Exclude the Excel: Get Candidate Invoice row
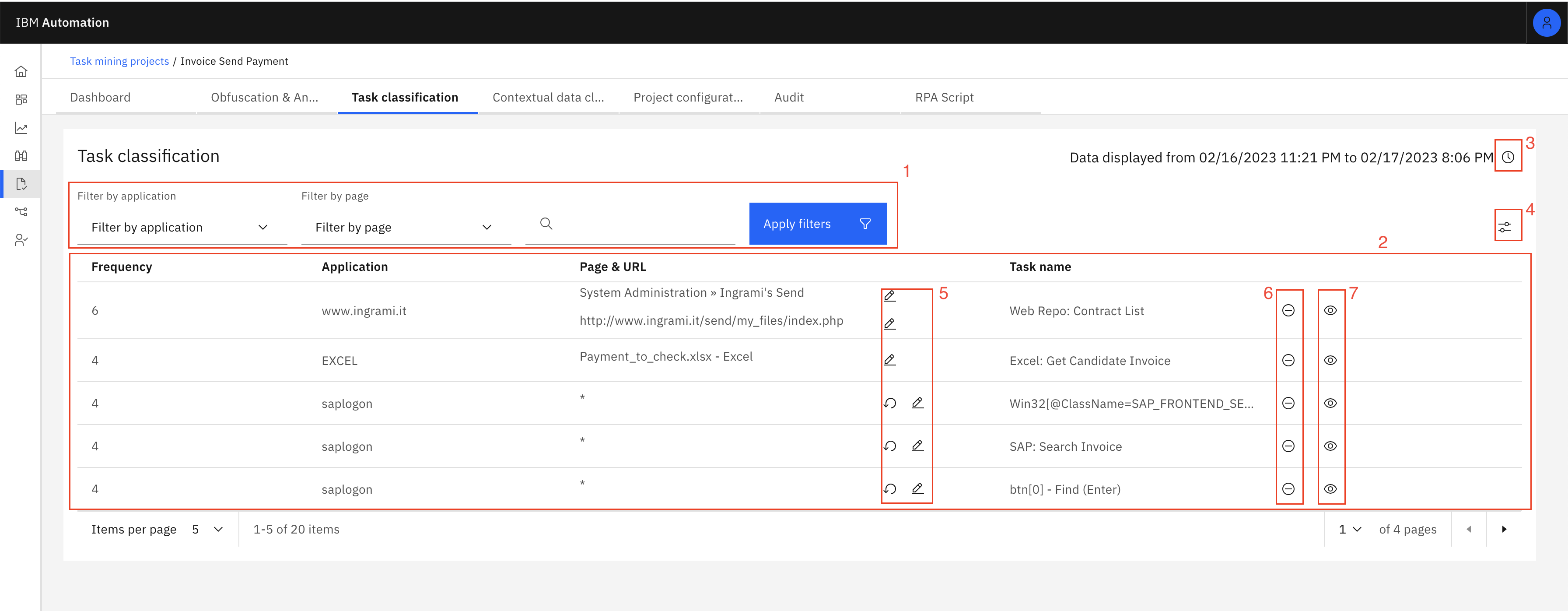 click(x=1288, y=360)
